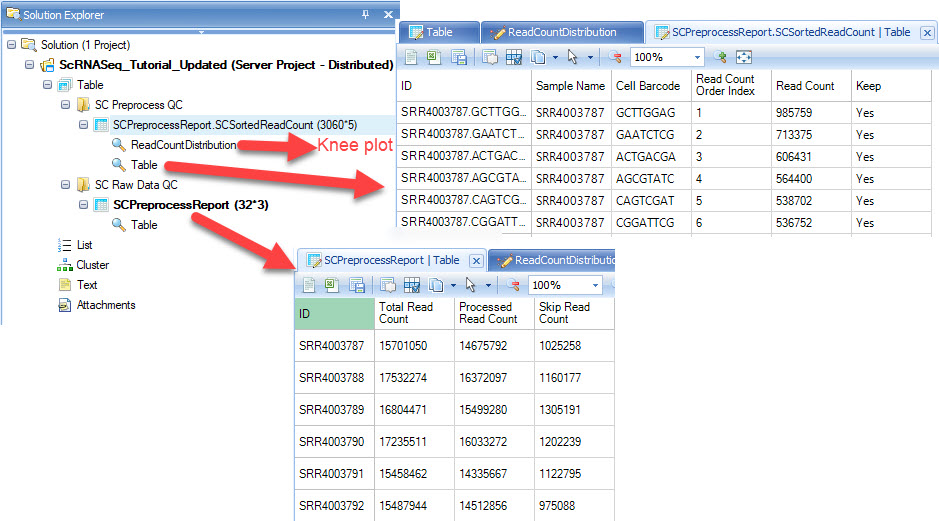939x521 pixels.
Task: Select SCPreprocessReport | Table tab
Action: tap(391, 260)
